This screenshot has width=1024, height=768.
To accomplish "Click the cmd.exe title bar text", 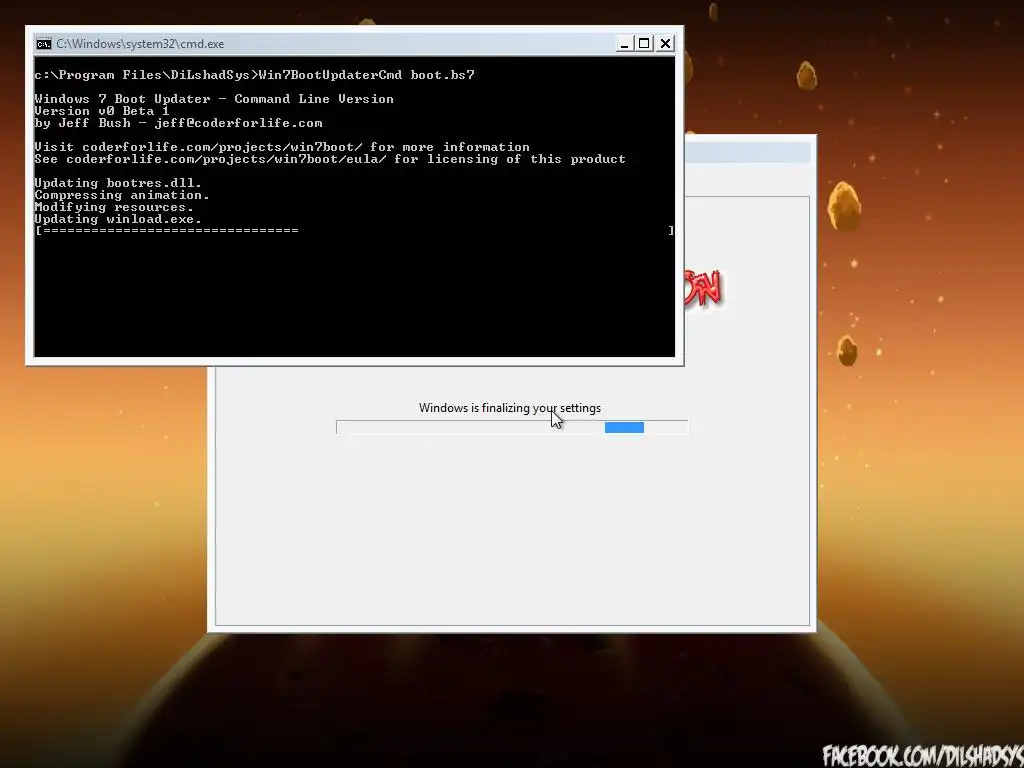I will pyautogui.click(x=140, y=44).
